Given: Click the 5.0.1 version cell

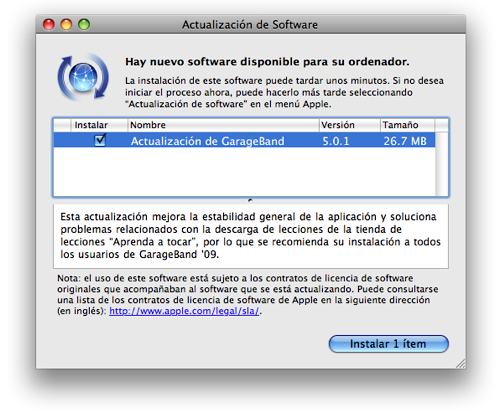Looking at the screenshot, I should pyautogui.click(x=336, y=141).
